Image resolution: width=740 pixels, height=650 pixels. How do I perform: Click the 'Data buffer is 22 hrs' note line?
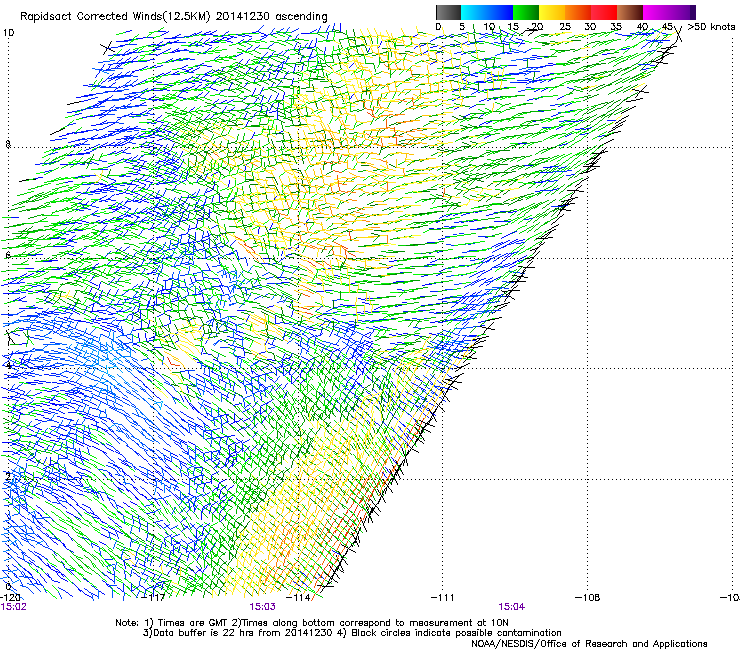(x=352, y=633)
